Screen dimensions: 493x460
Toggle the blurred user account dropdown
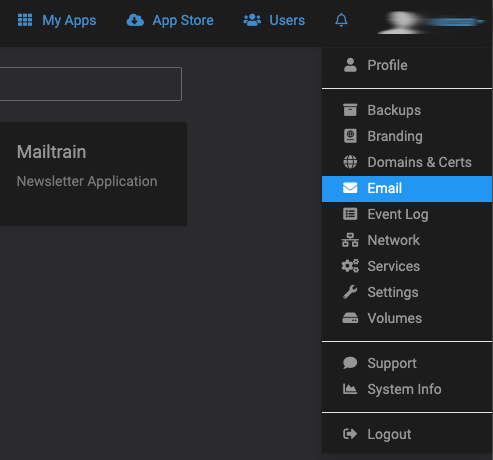pos(431,23)
